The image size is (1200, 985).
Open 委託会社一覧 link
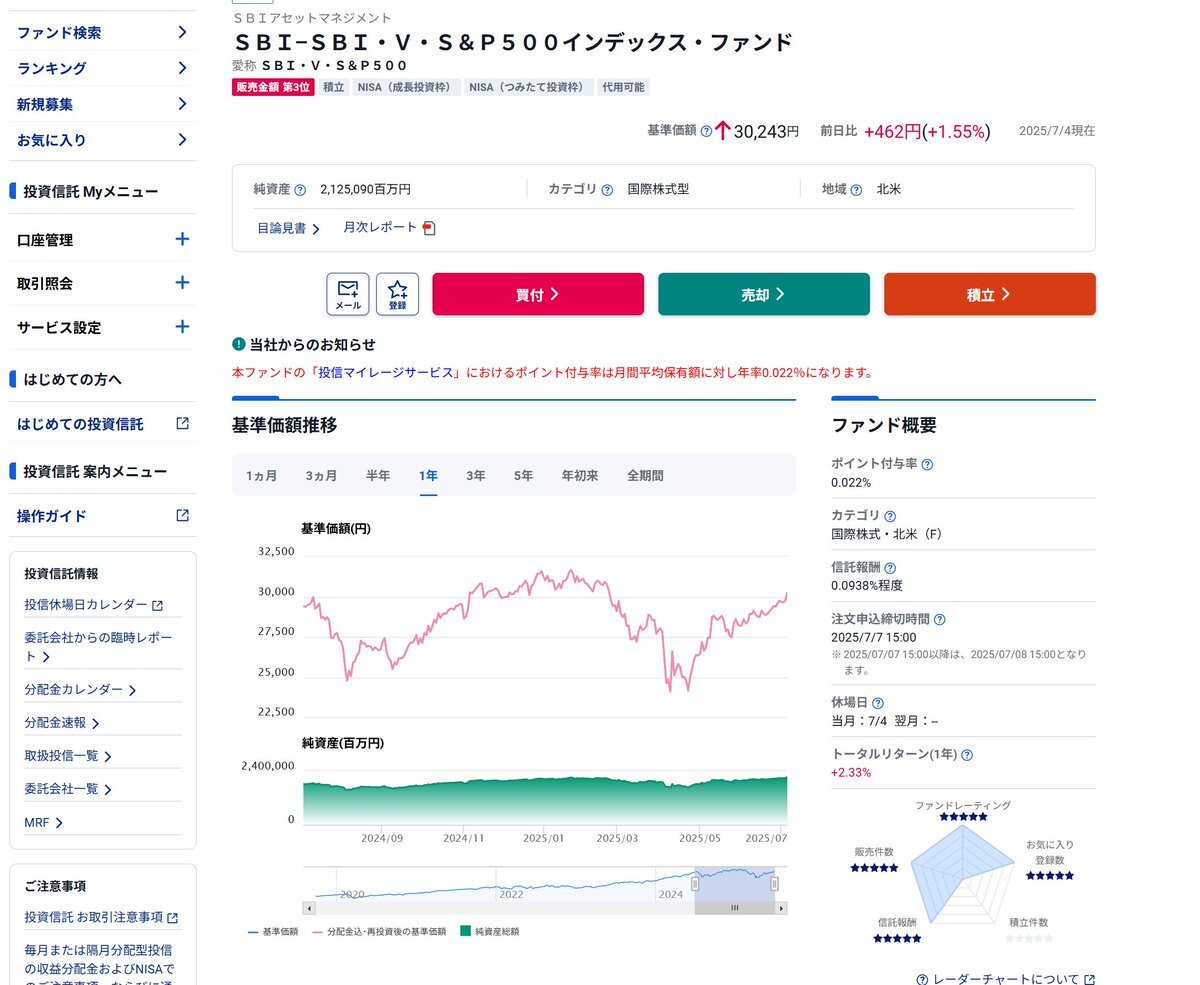coord(68,789)
